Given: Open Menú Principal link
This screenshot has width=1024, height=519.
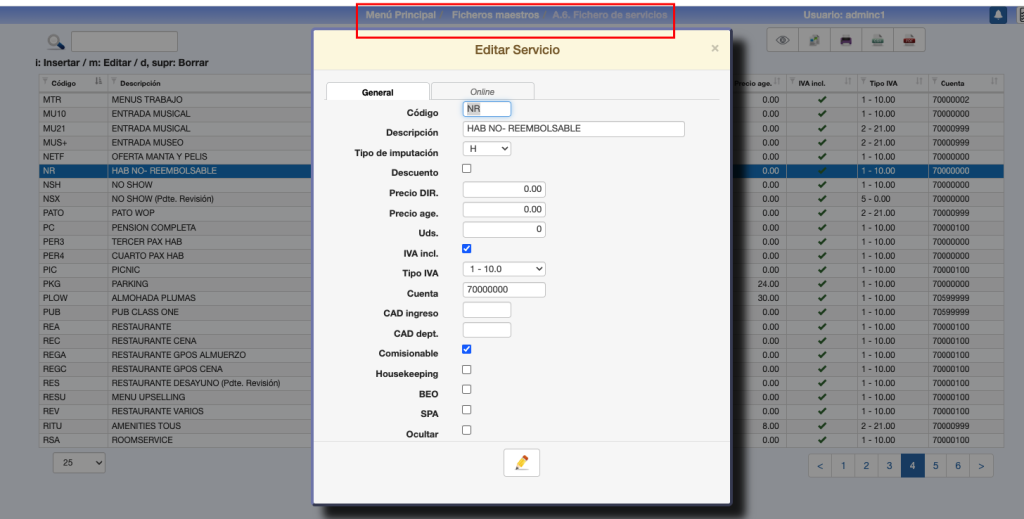Looking at the screenshot, I should pyautogui.click(x=401, y=16).
